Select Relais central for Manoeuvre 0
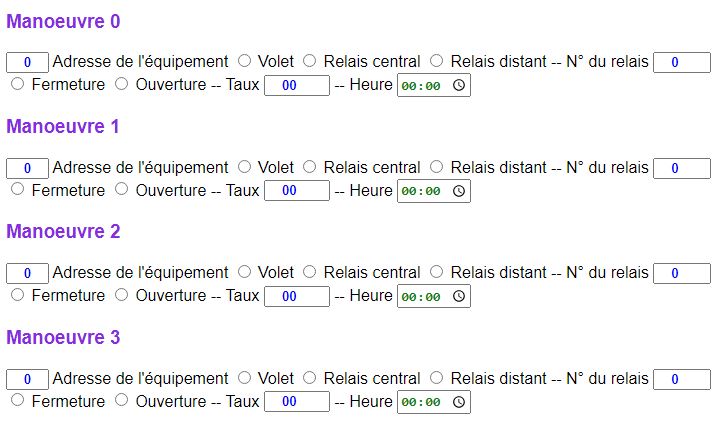The width and height of the screenshot is (728, 426). pos(310,61)
